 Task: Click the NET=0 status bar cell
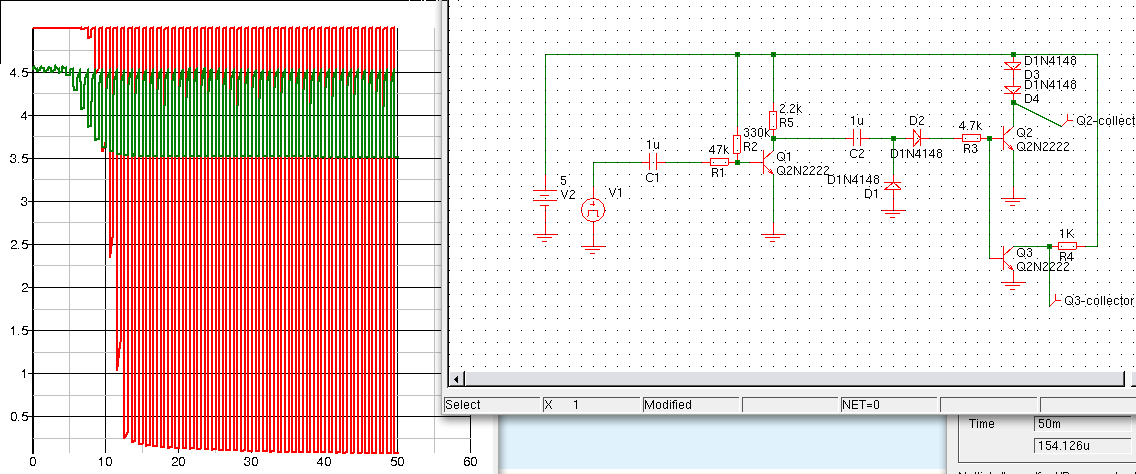pos(888,405)
